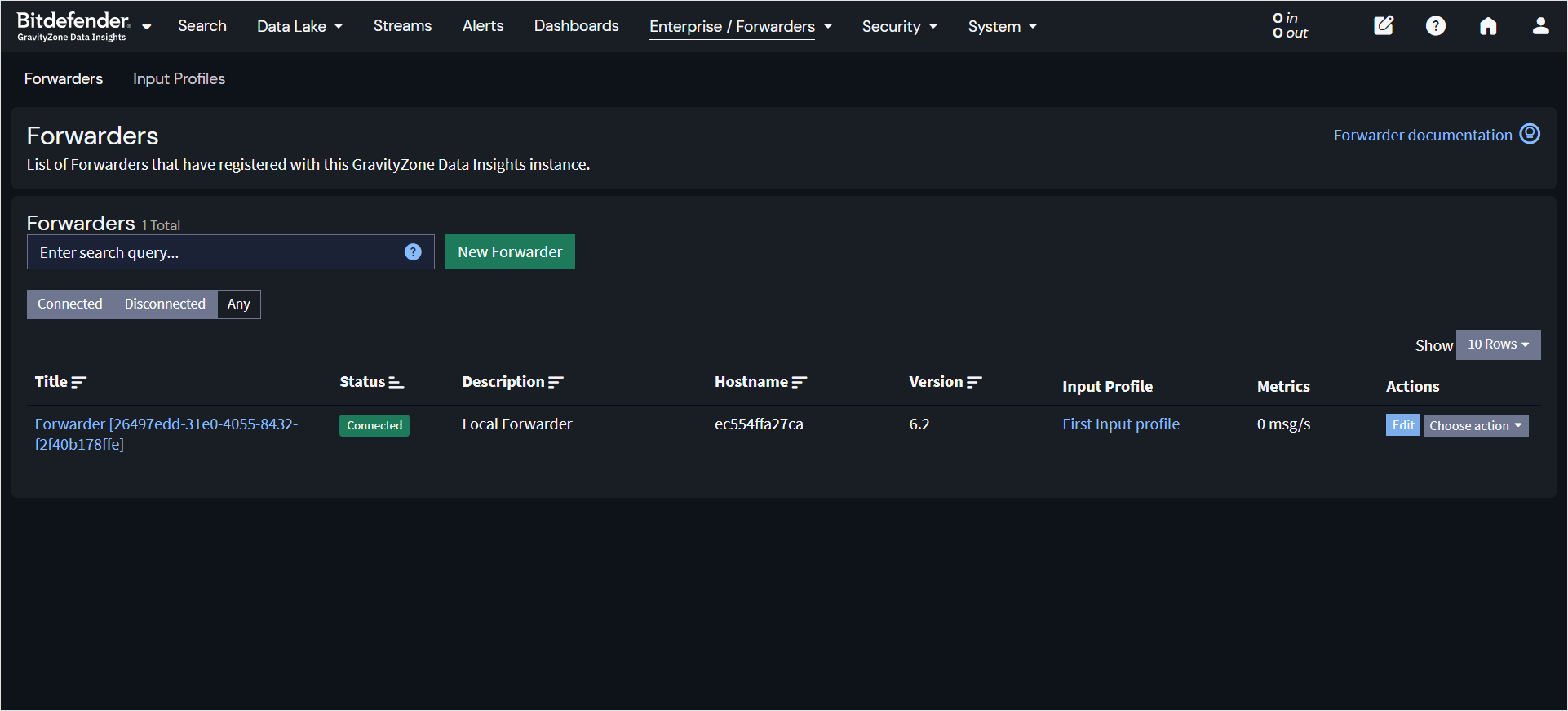
Task: Open the Data Lake menu
Action: pyautogui.click(x=299, y=26)
